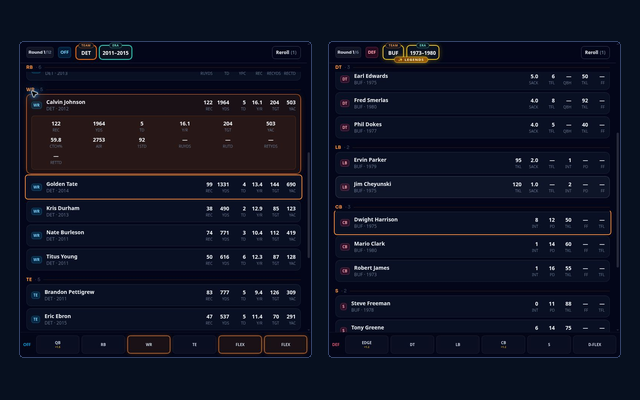The image size is (640, 400).
Task: Open the 2011-2015 era selector
Action: (x=116, y=53)
